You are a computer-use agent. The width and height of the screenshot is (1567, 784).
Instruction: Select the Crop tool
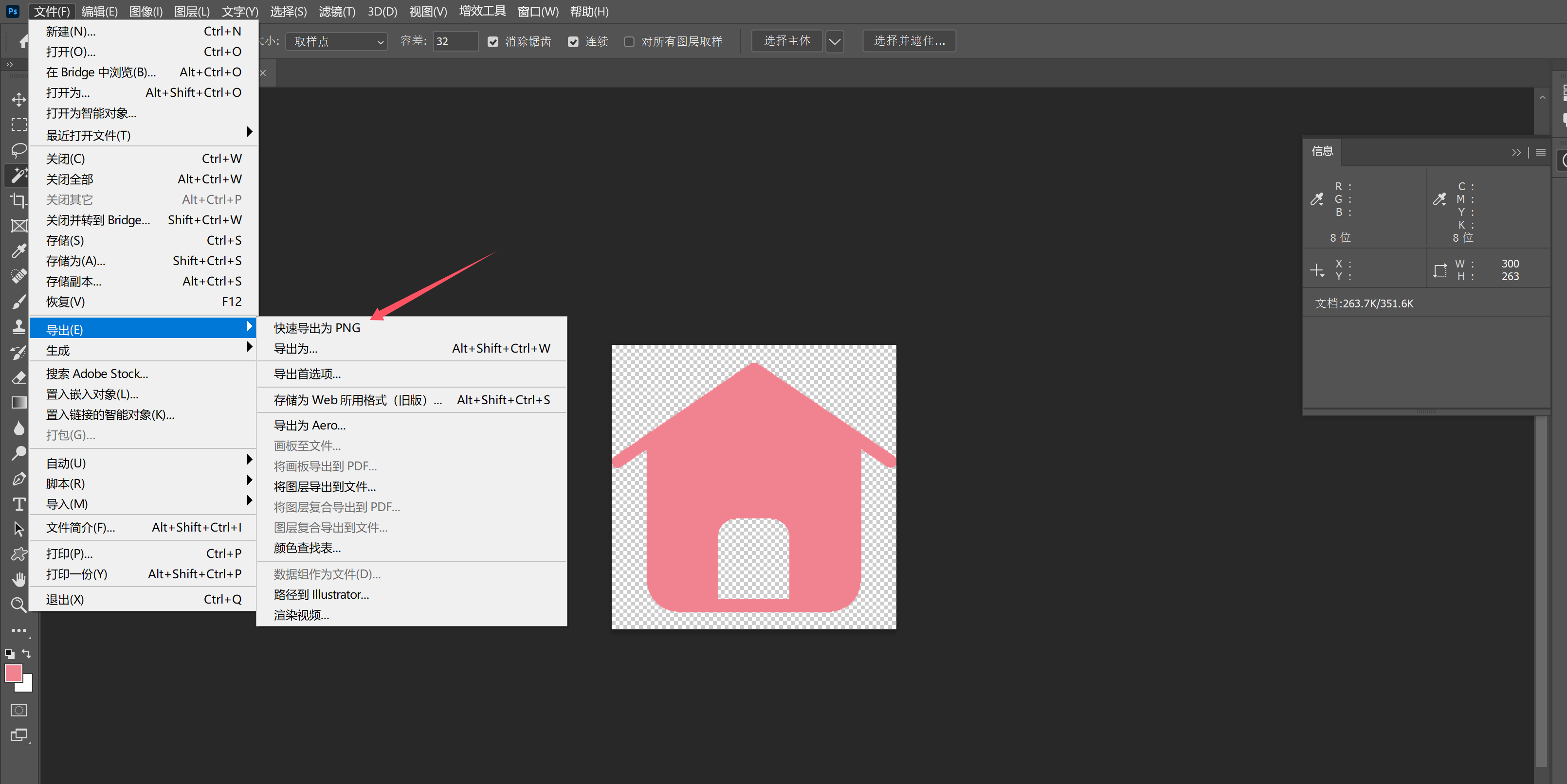pos(19,200)
